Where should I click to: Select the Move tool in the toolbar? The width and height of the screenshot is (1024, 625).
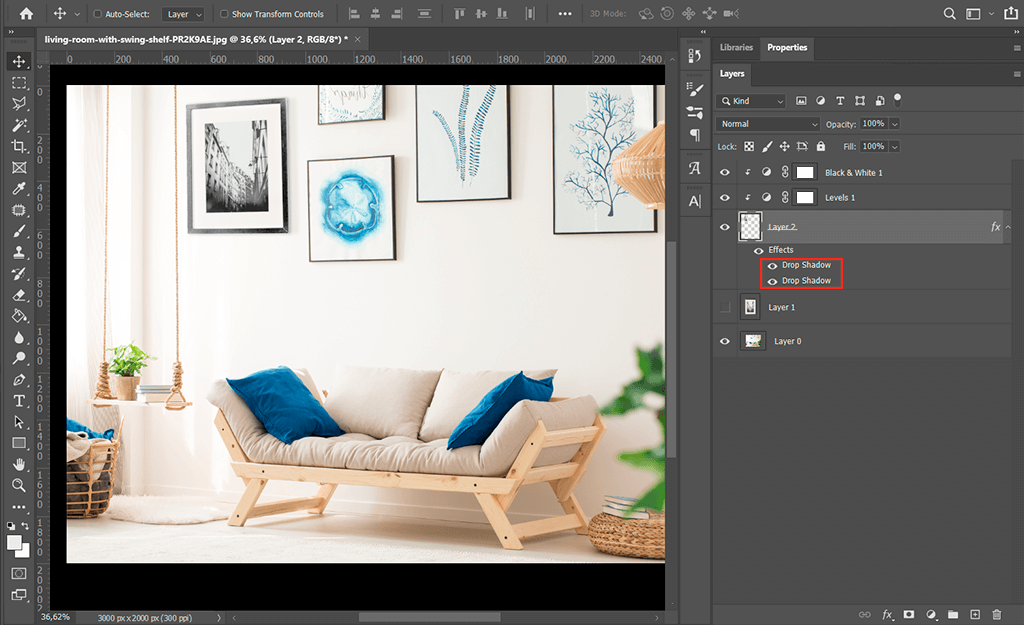pos(19,61)
